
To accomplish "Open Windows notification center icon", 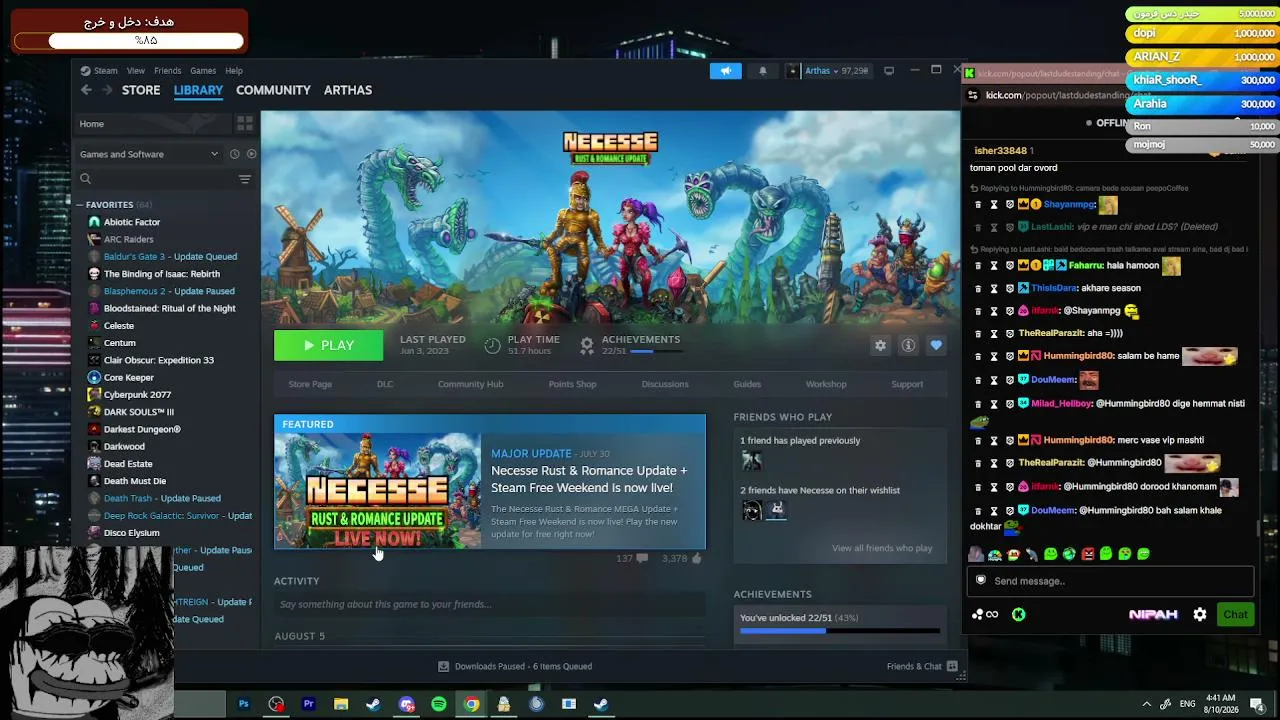I will [1257, 705].
